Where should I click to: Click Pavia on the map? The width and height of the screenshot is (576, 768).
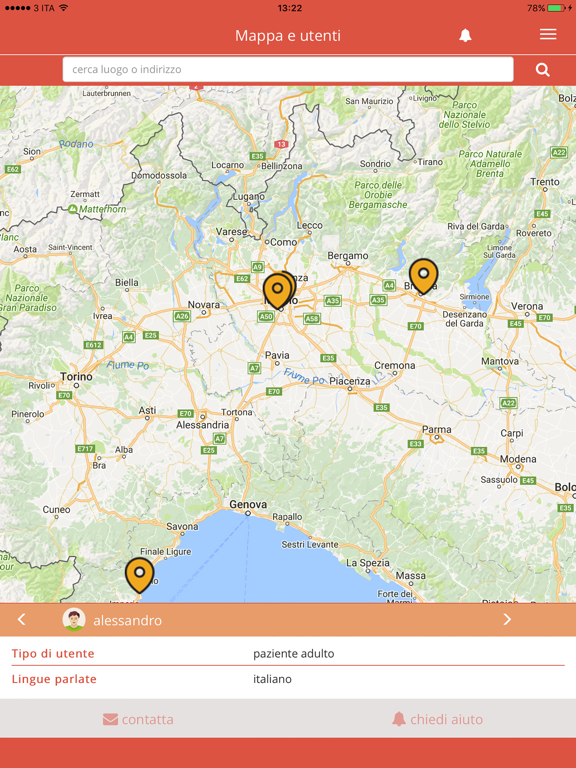point(277,355)
